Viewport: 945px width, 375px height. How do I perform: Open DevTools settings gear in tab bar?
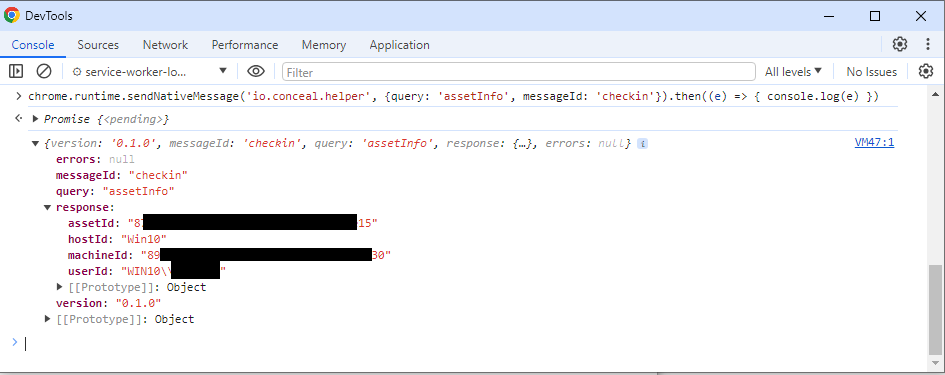(900, 44)
